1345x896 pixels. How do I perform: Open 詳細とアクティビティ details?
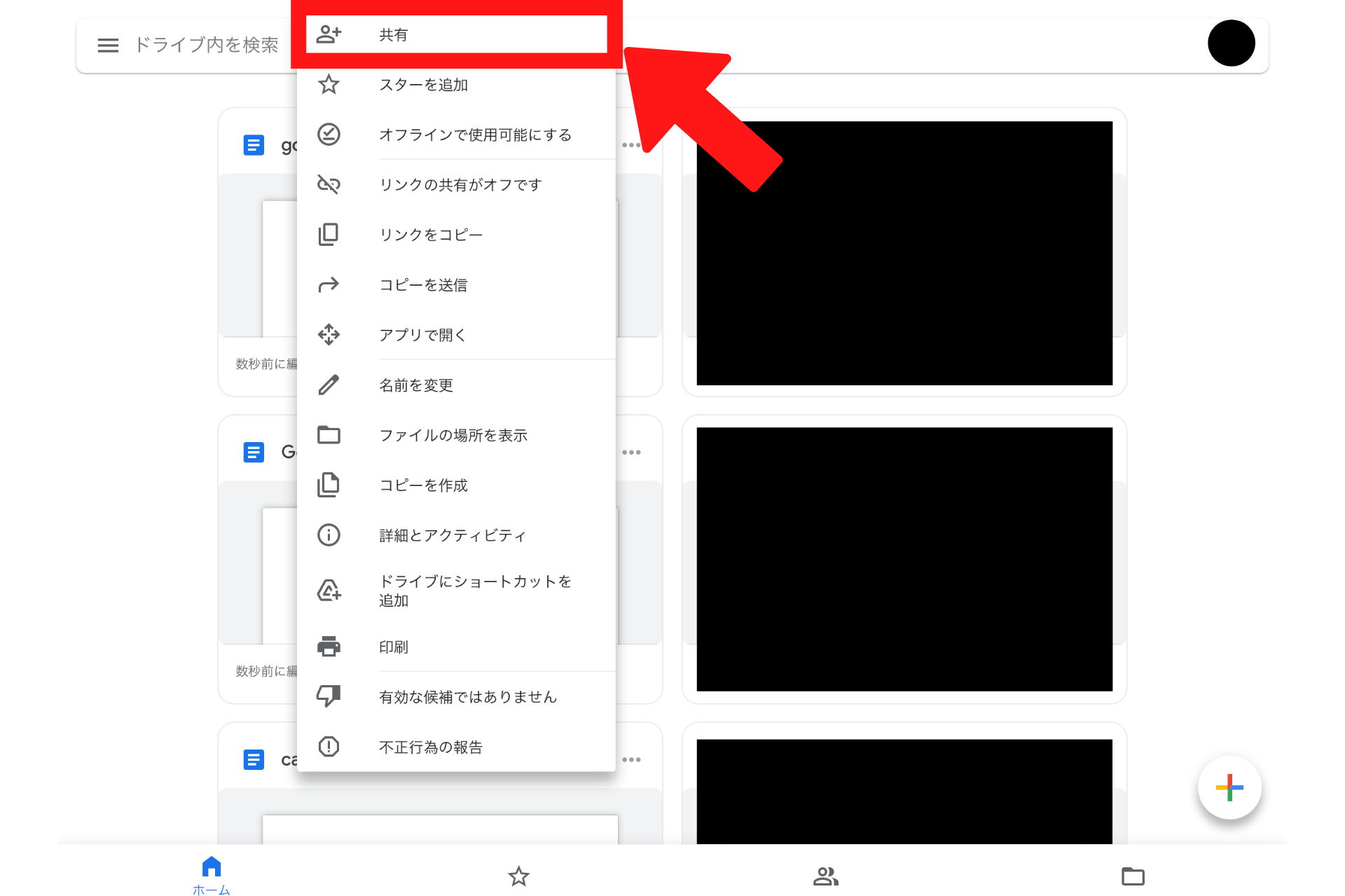coord(456,535)
